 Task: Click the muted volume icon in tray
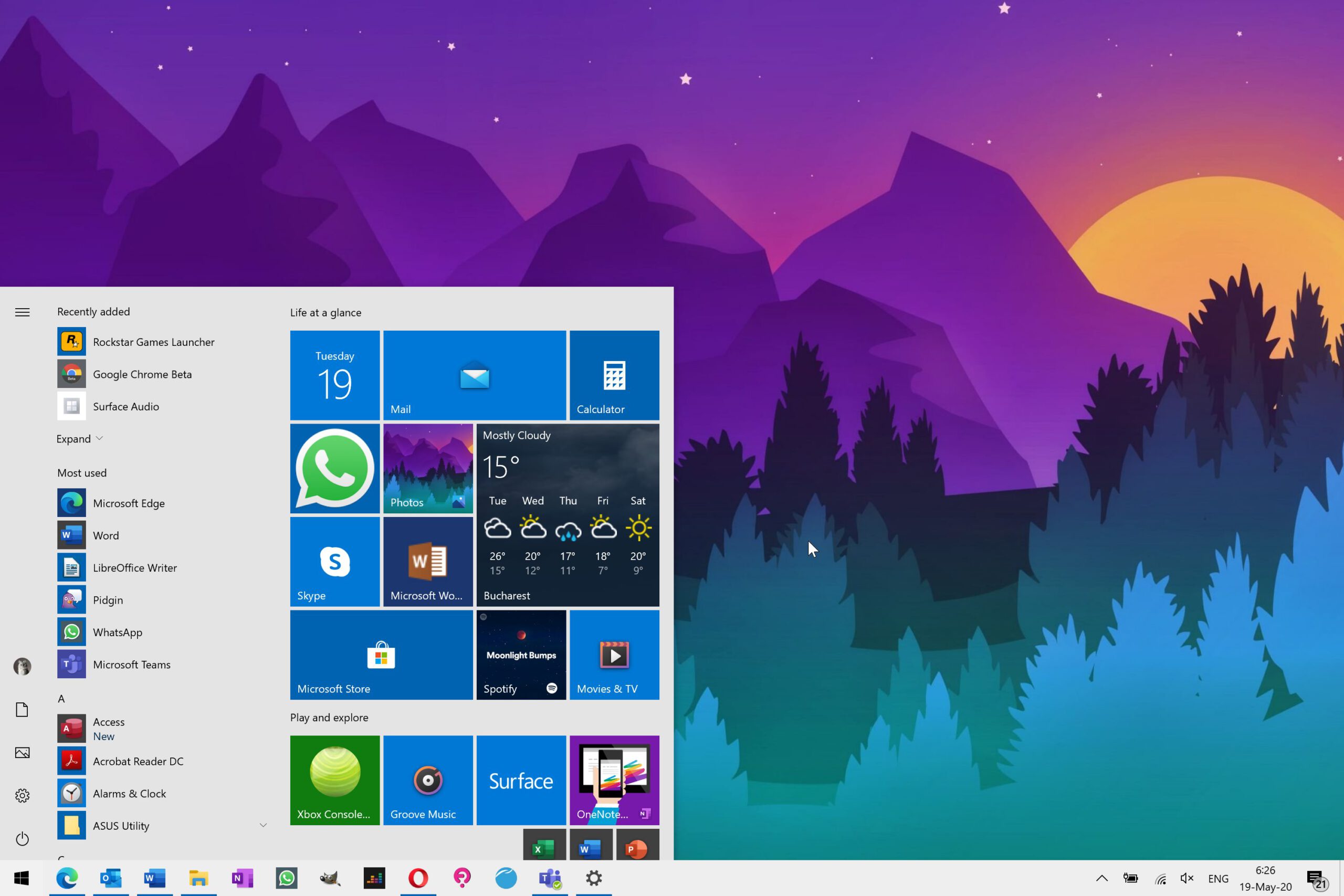click(1188, 878)
